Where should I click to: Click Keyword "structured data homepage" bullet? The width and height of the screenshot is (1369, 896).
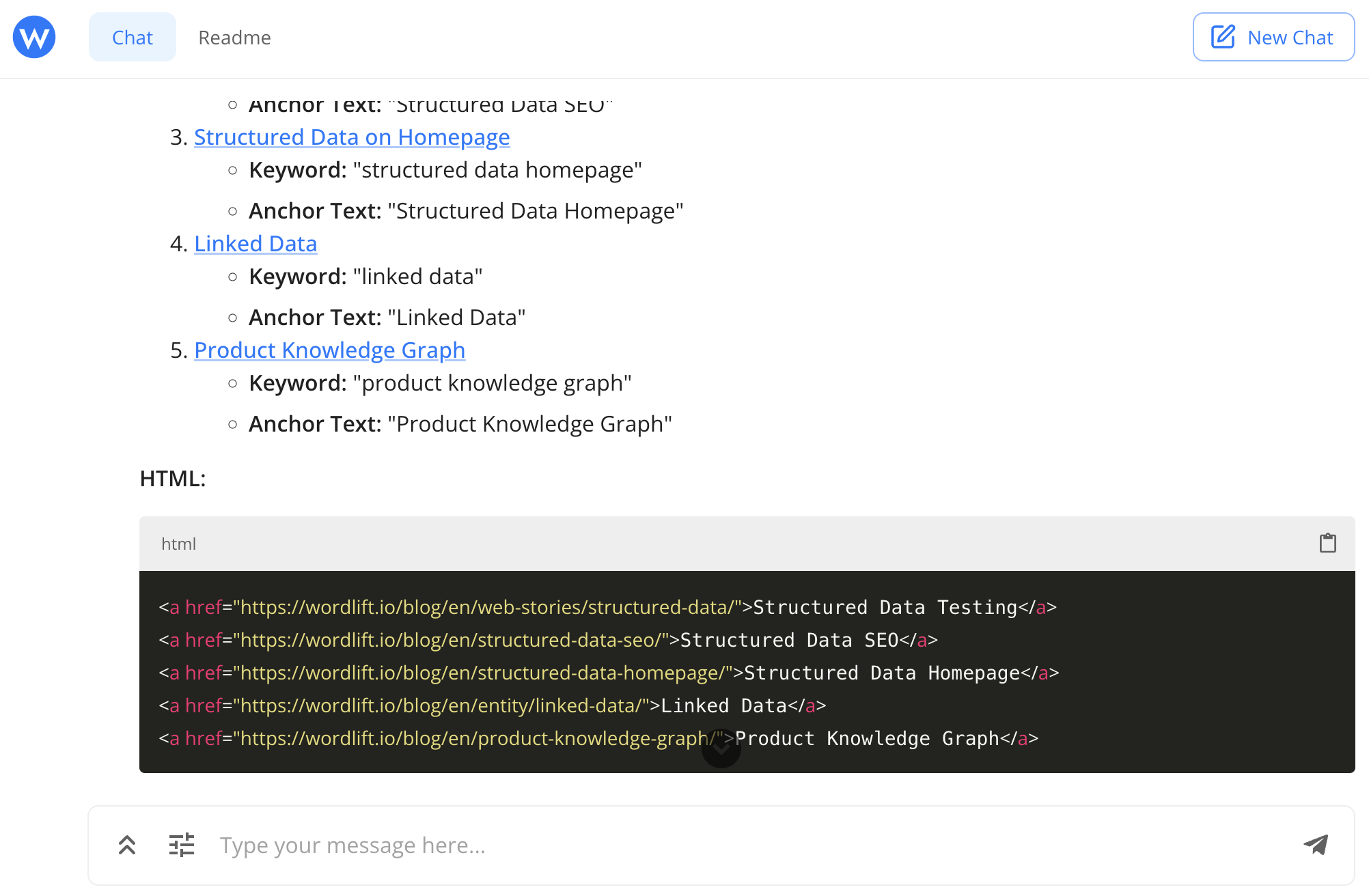coord(445,169)
